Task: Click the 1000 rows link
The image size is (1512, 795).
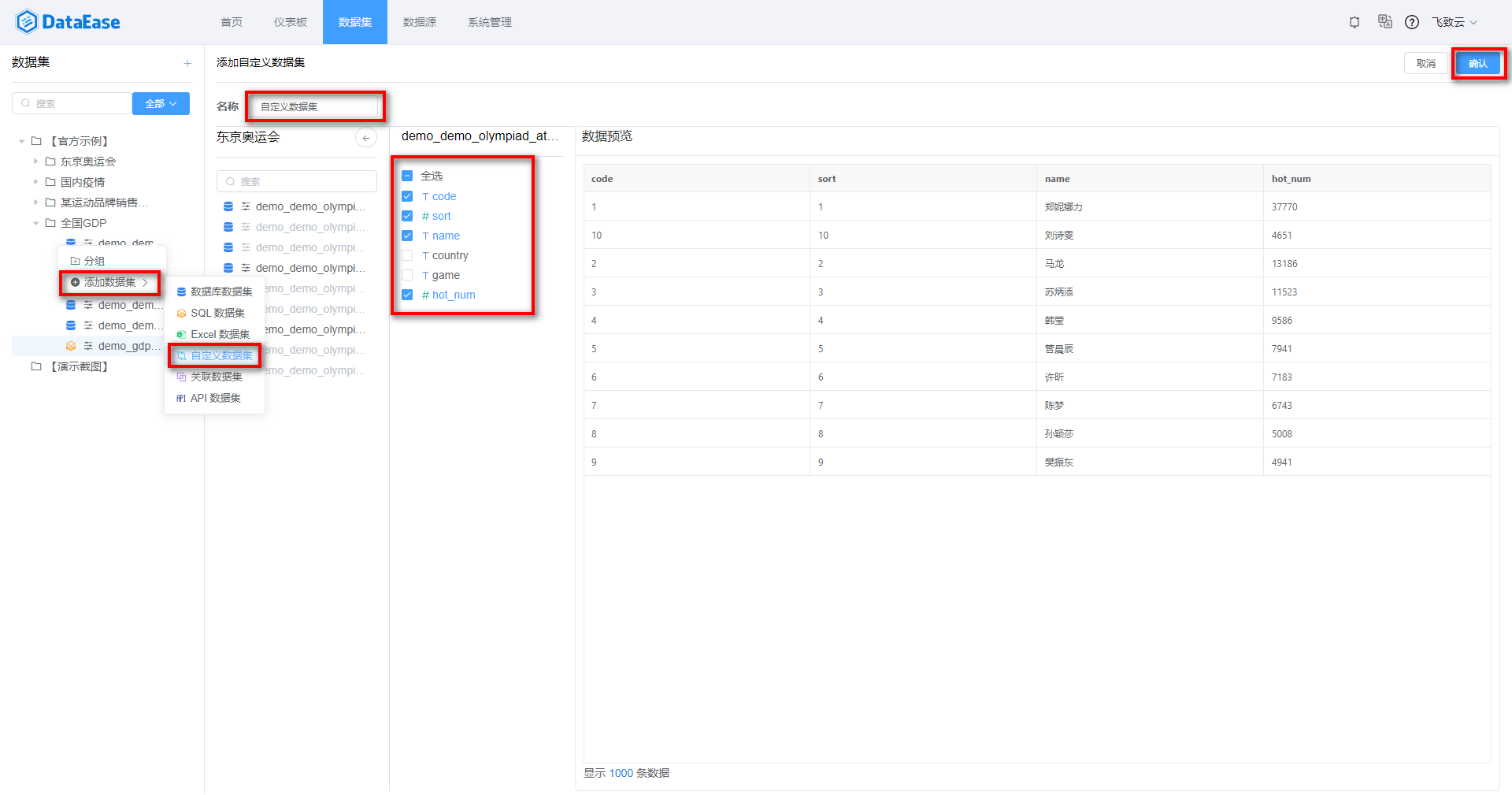Action: 621,773
